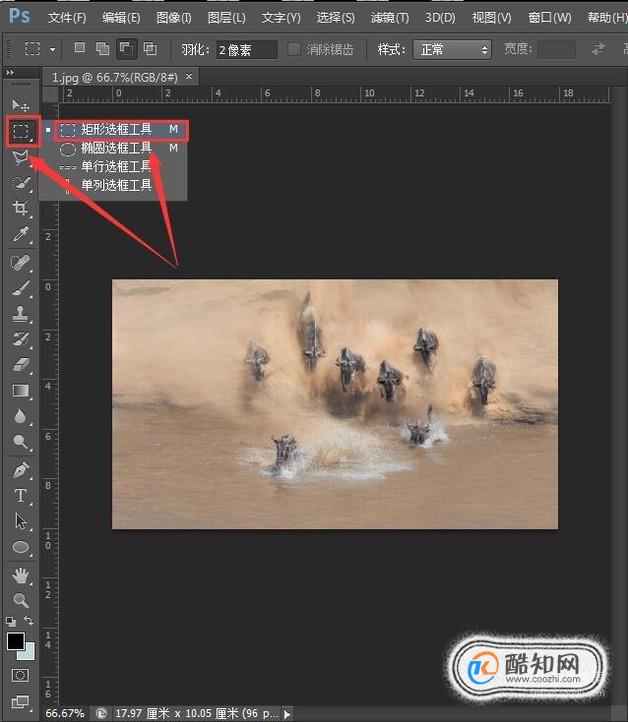Select the Horizontal Type tool

coord(21,496)
